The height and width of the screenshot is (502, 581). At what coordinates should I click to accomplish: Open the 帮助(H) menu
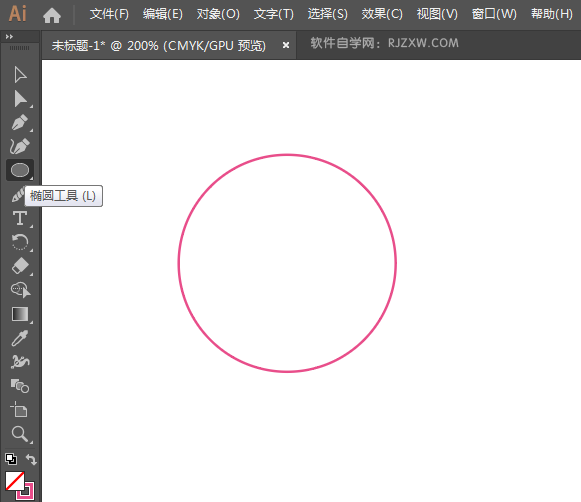552,14
